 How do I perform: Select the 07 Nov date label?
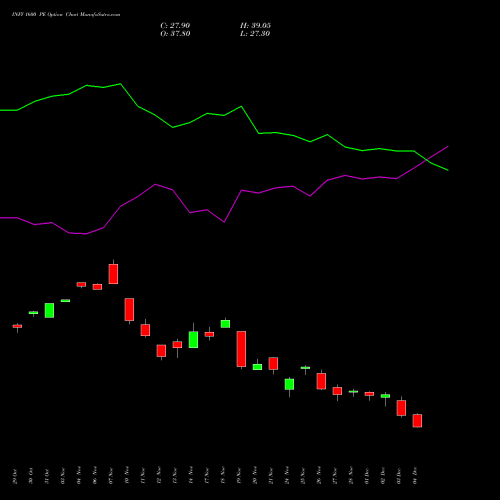(111, 477)
